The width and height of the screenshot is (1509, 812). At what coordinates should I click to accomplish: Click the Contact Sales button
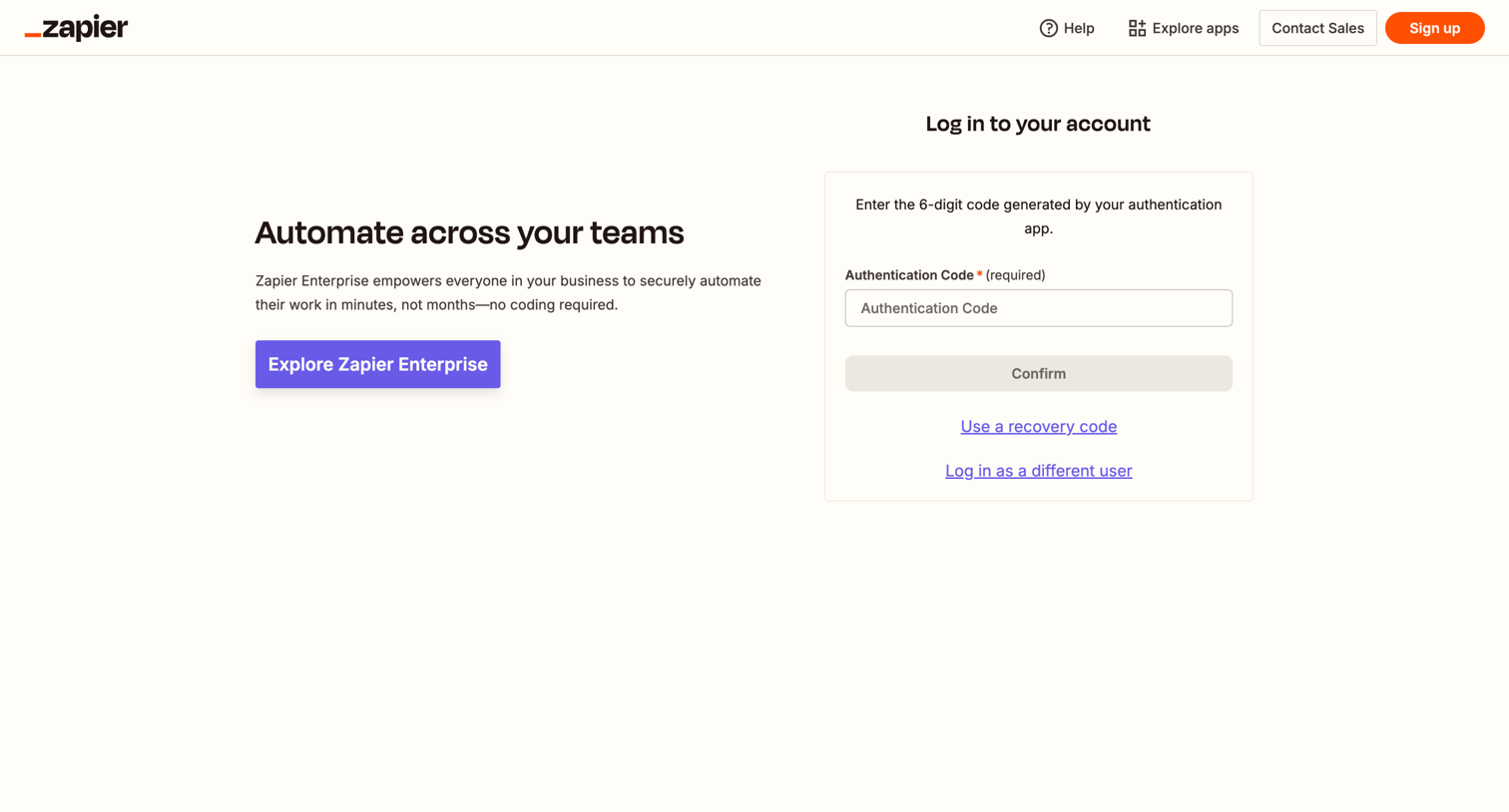[1317, 28]
